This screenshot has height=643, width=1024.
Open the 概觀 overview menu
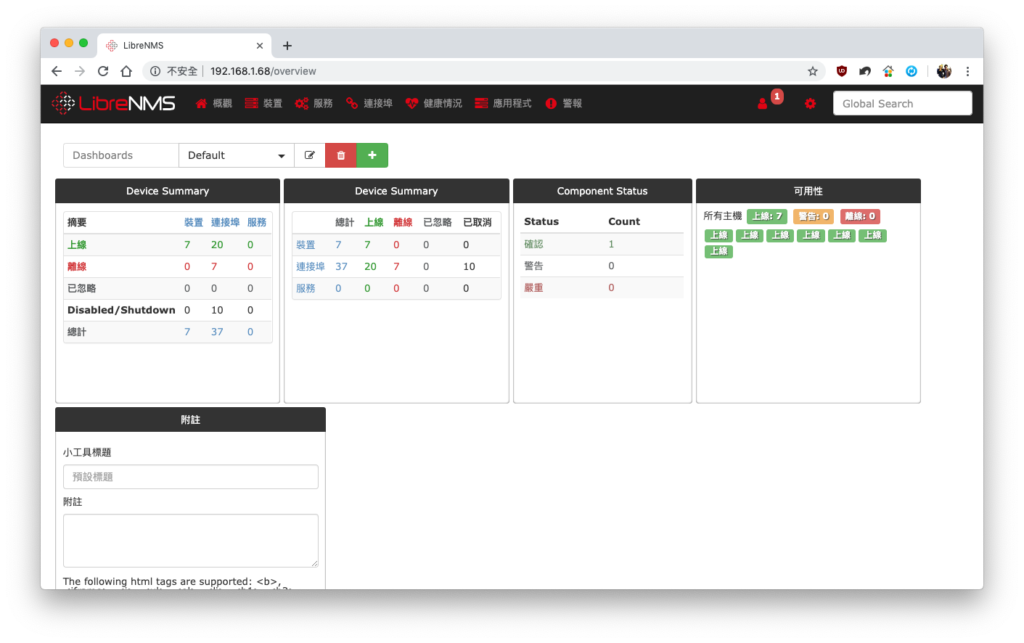(214, 104)
